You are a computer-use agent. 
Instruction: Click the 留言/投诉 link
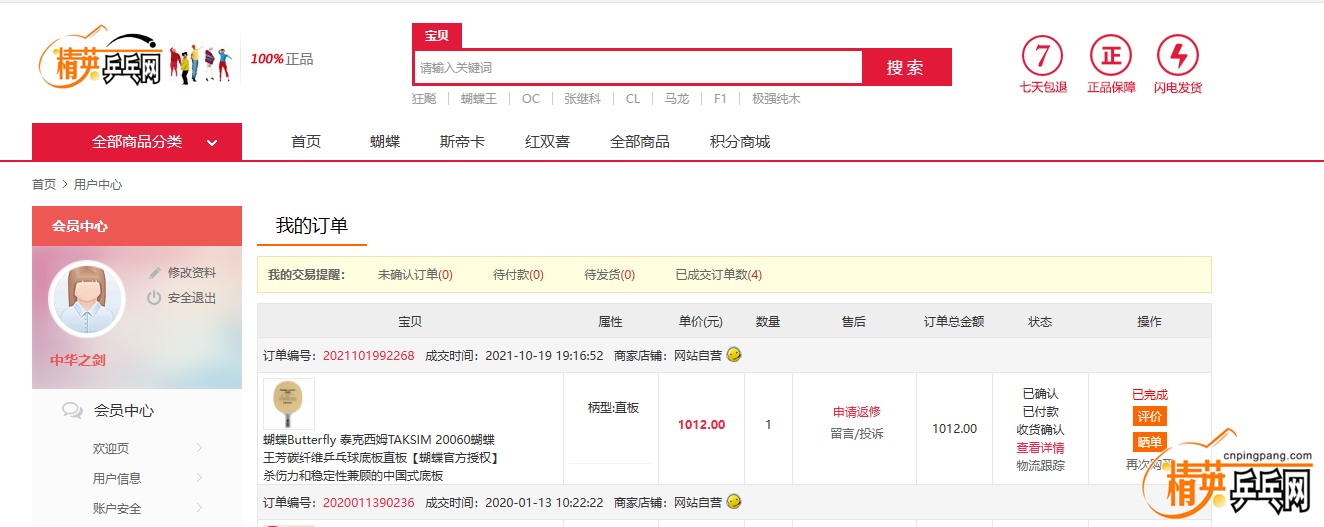pyautogui.click(x=856, y=434)
